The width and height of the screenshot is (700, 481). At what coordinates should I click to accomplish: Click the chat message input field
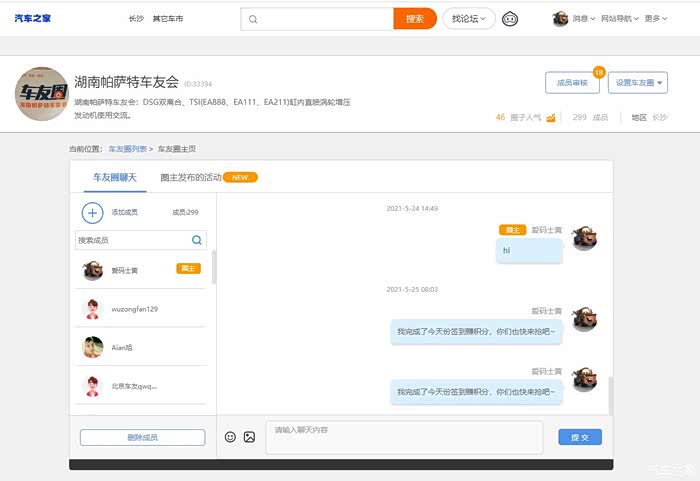[x=403, y=437]
